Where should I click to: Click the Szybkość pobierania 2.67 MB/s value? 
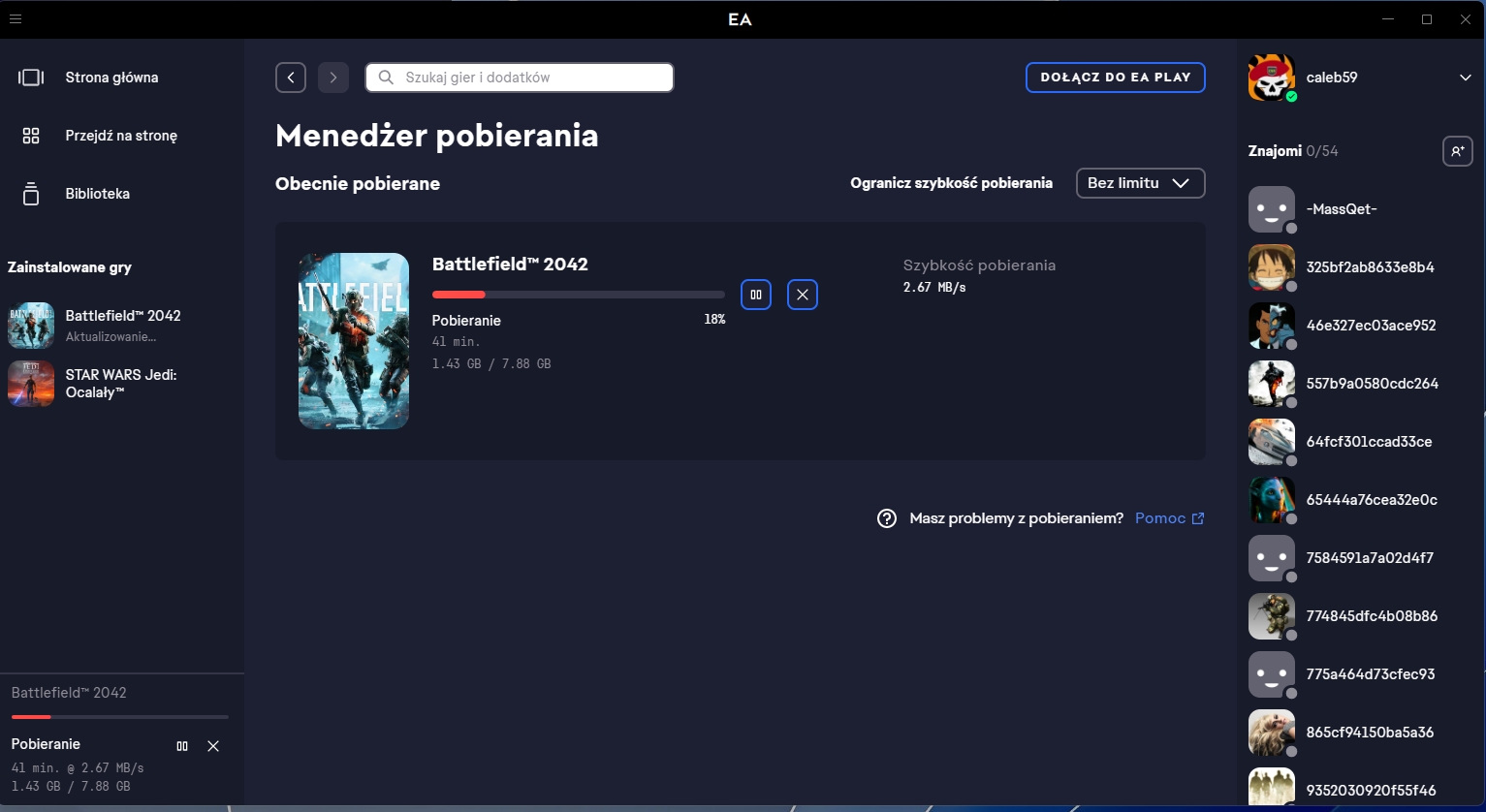[934, 288]
